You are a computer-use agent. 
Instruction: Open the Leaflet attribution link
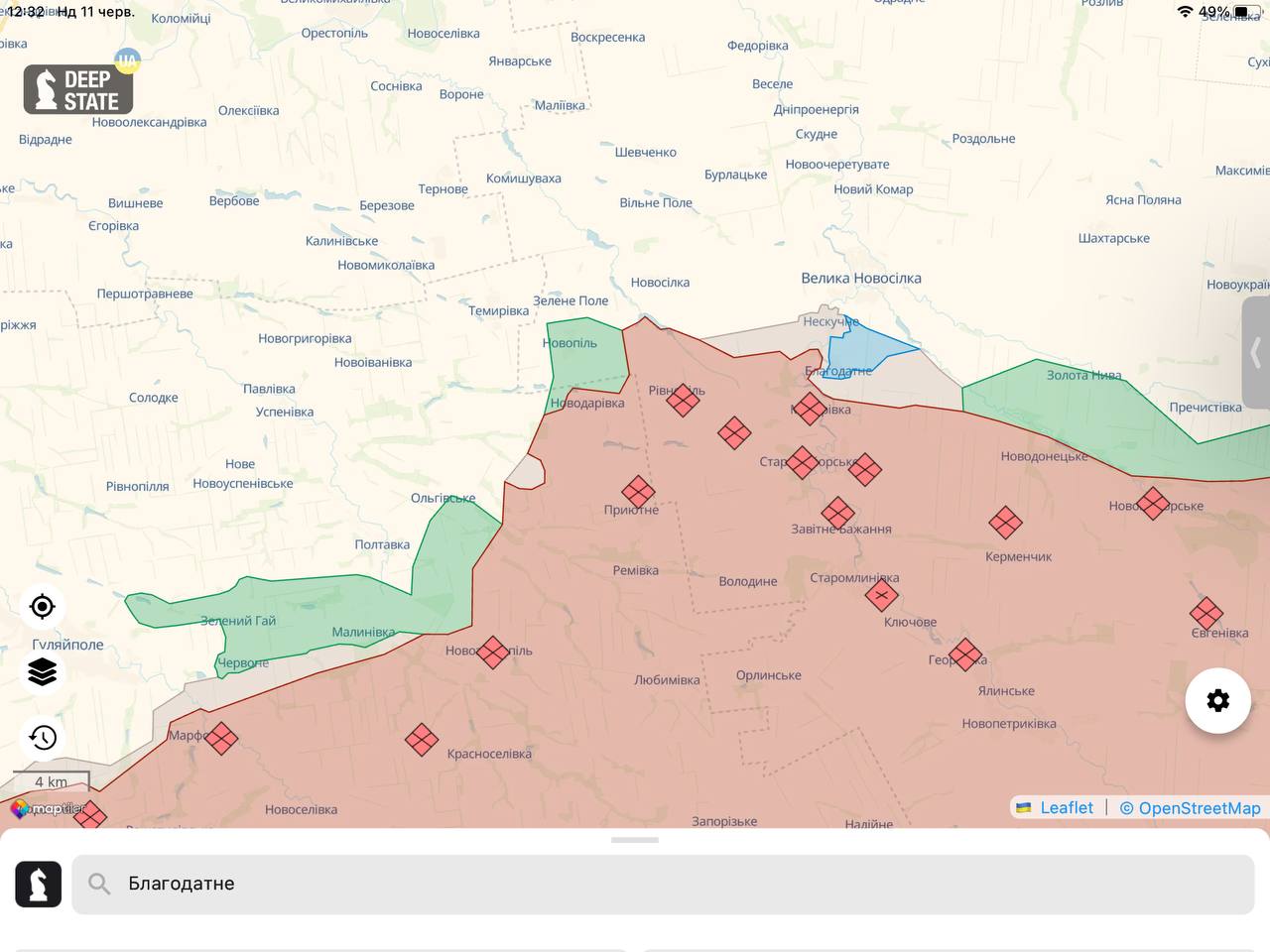coord(1066,808)
